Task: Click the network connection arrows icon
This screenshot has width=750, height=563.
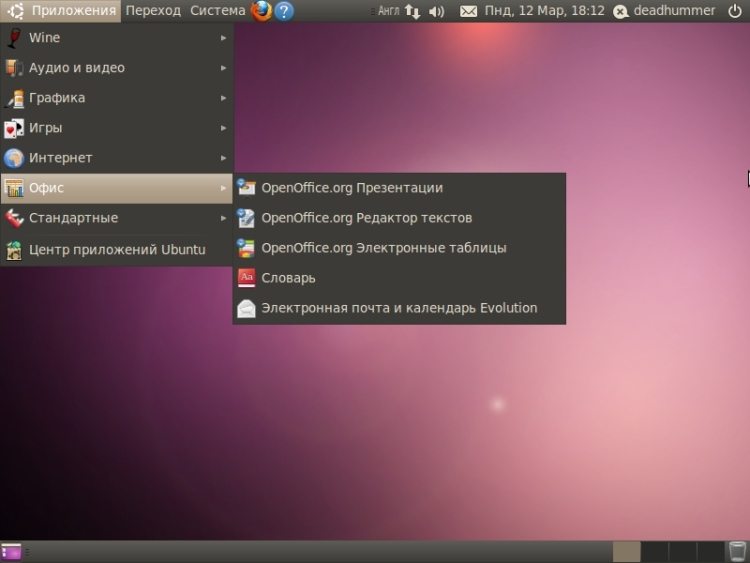Action: pyautogui.click(x=413, y=11)
